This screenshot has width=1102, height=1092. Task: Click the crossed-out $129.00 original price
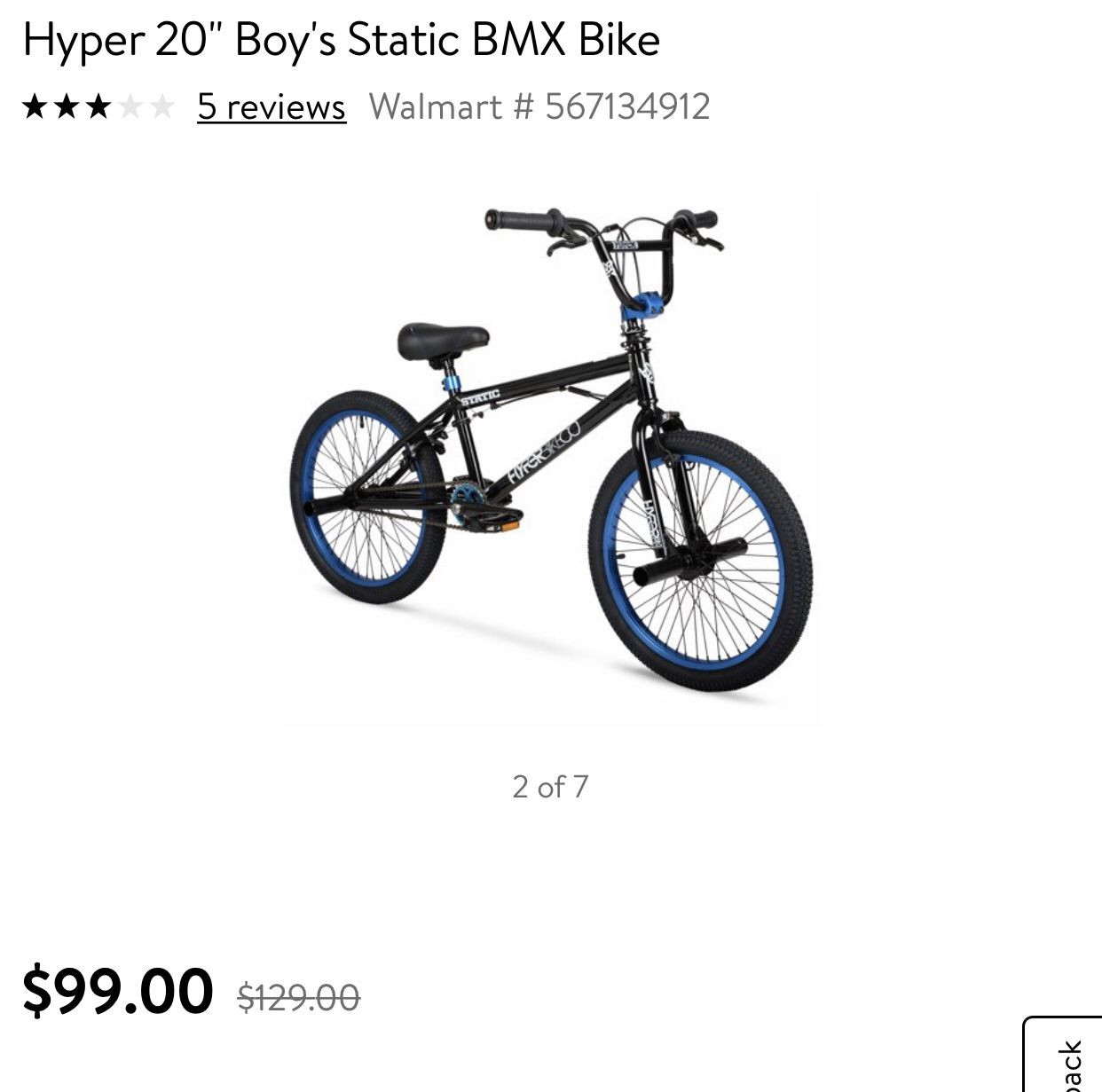(298, 998)
